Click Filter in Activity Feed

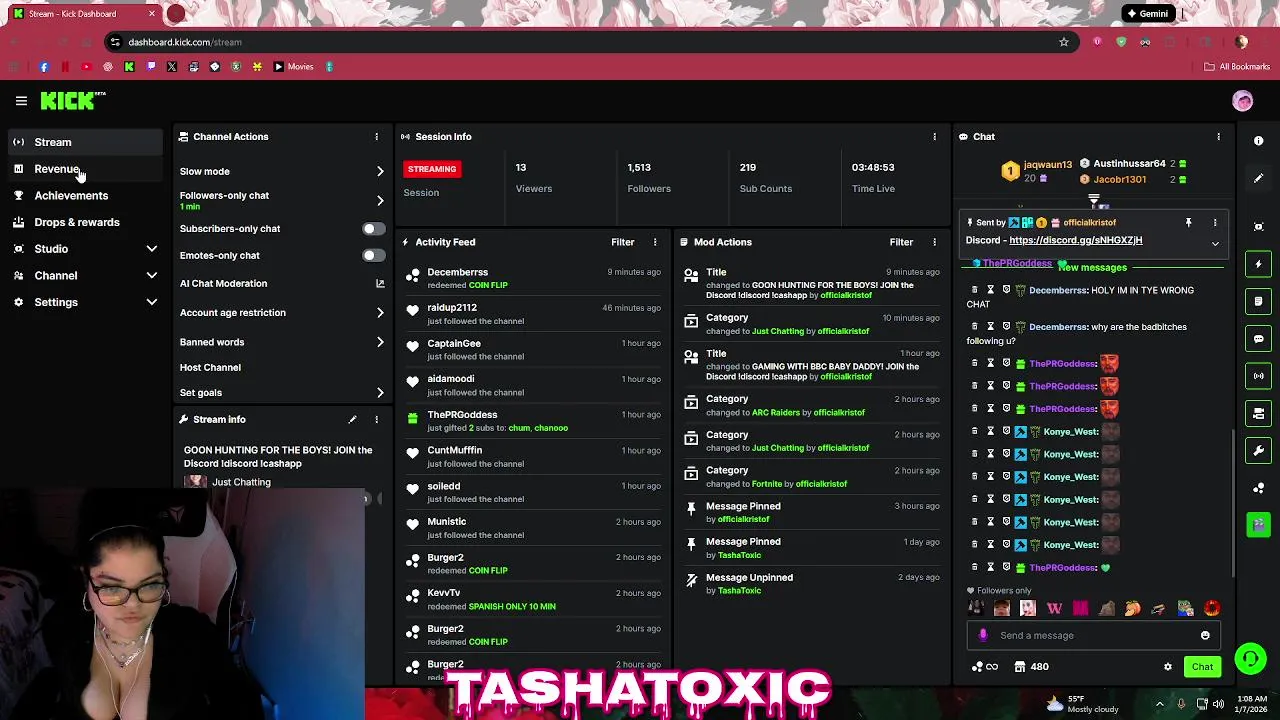click(x=622, y=242)
